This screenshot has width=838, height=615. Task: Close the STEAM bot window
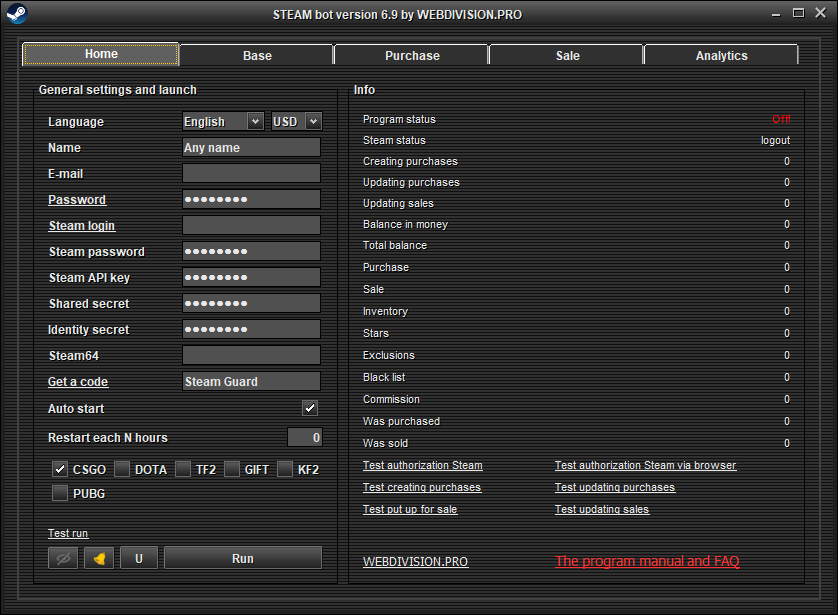819,14
